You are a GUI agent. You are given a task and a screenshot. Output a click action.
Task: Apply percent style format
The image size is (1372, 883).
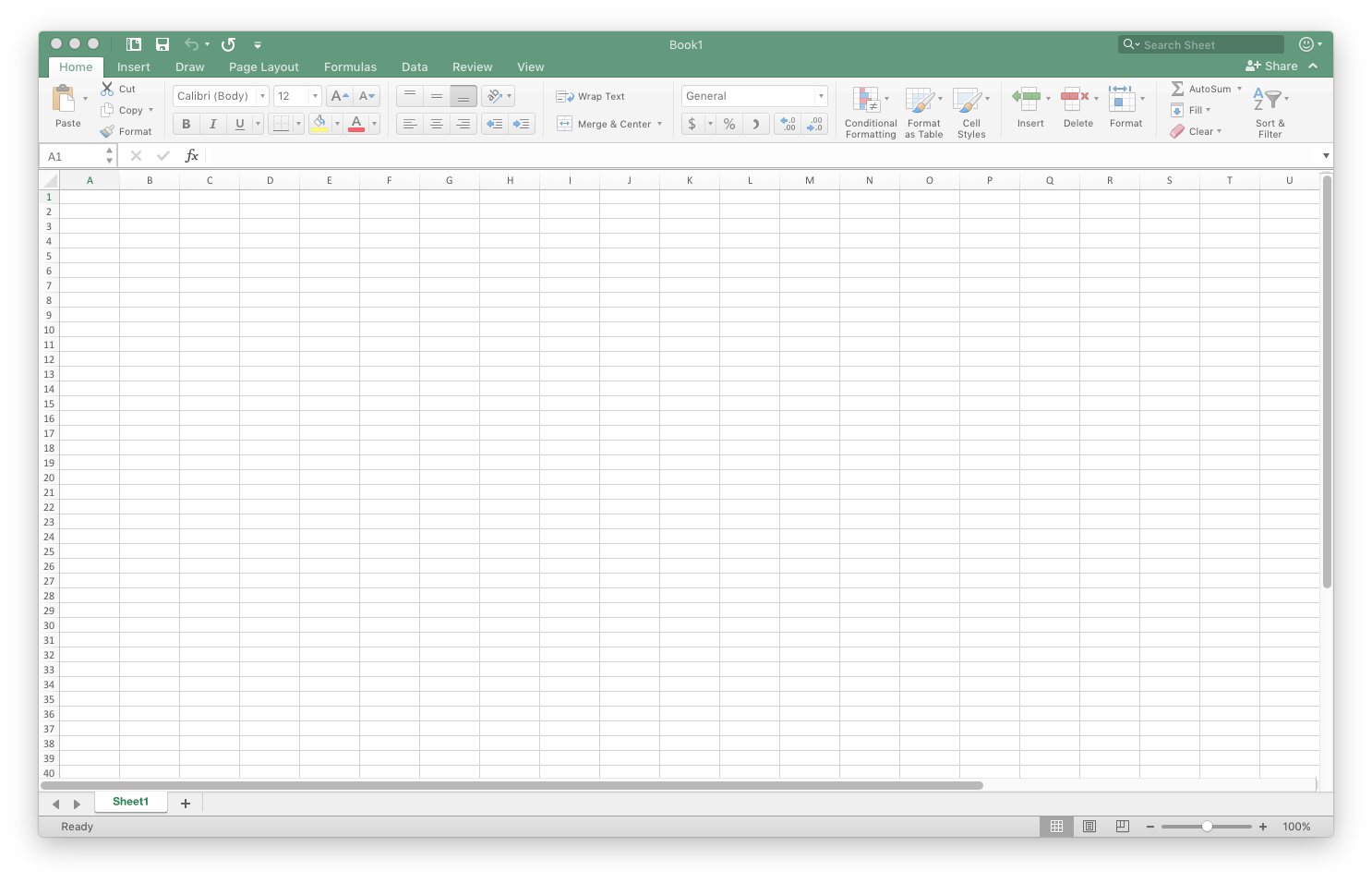click(x=729, y=124)
